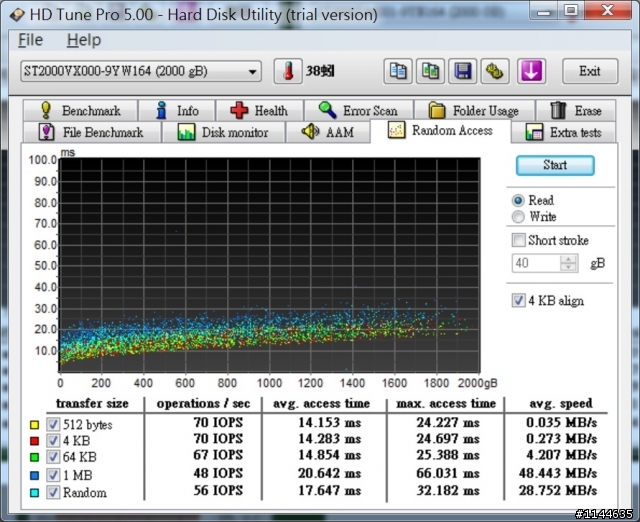Image resolution: width=640 pixels, height=522 pixels.
Task: Uncheck the 64 KB transfer size
Action: [53, 457]
